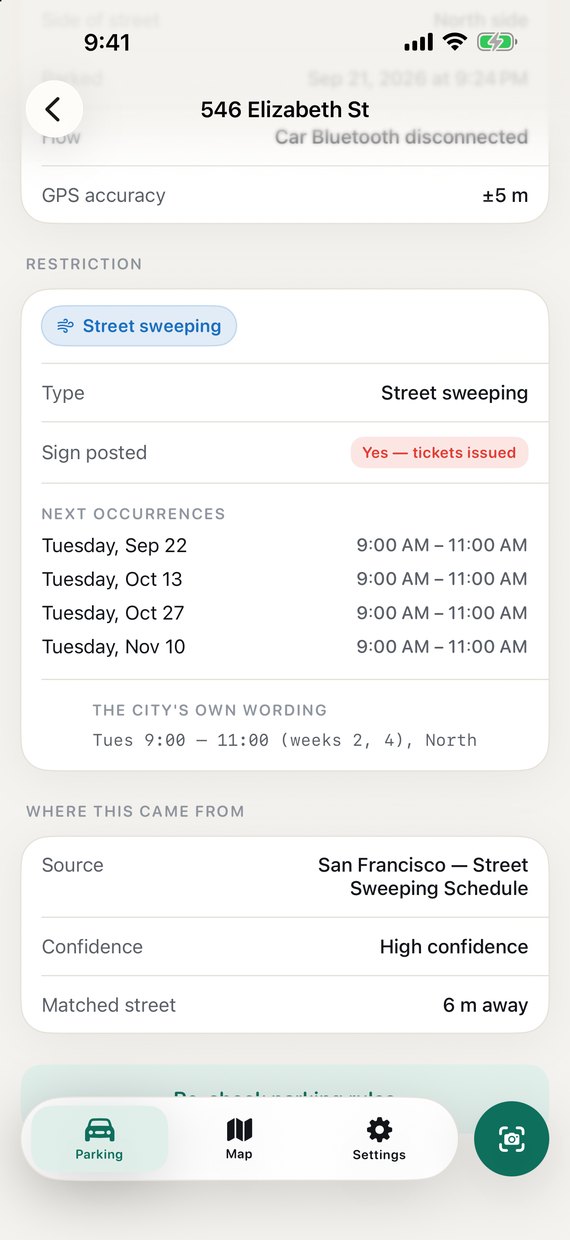Select the Tuesday, Nov 10 occurrence
This screenshot has height=1240, width=570.
click(285, 647)
